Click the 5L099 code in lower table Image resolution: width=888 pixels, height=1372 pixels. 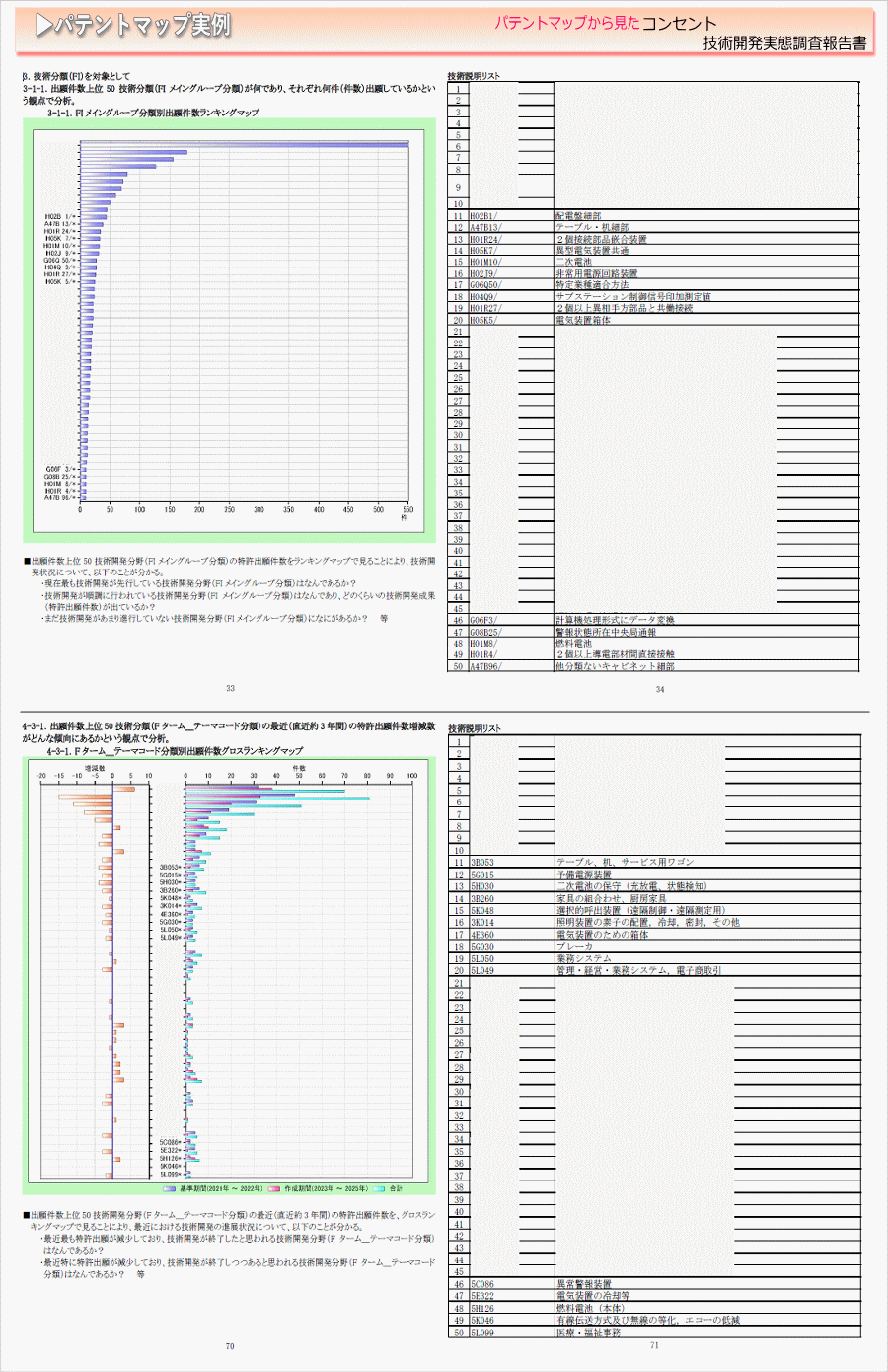click(x=482, y=1333)
